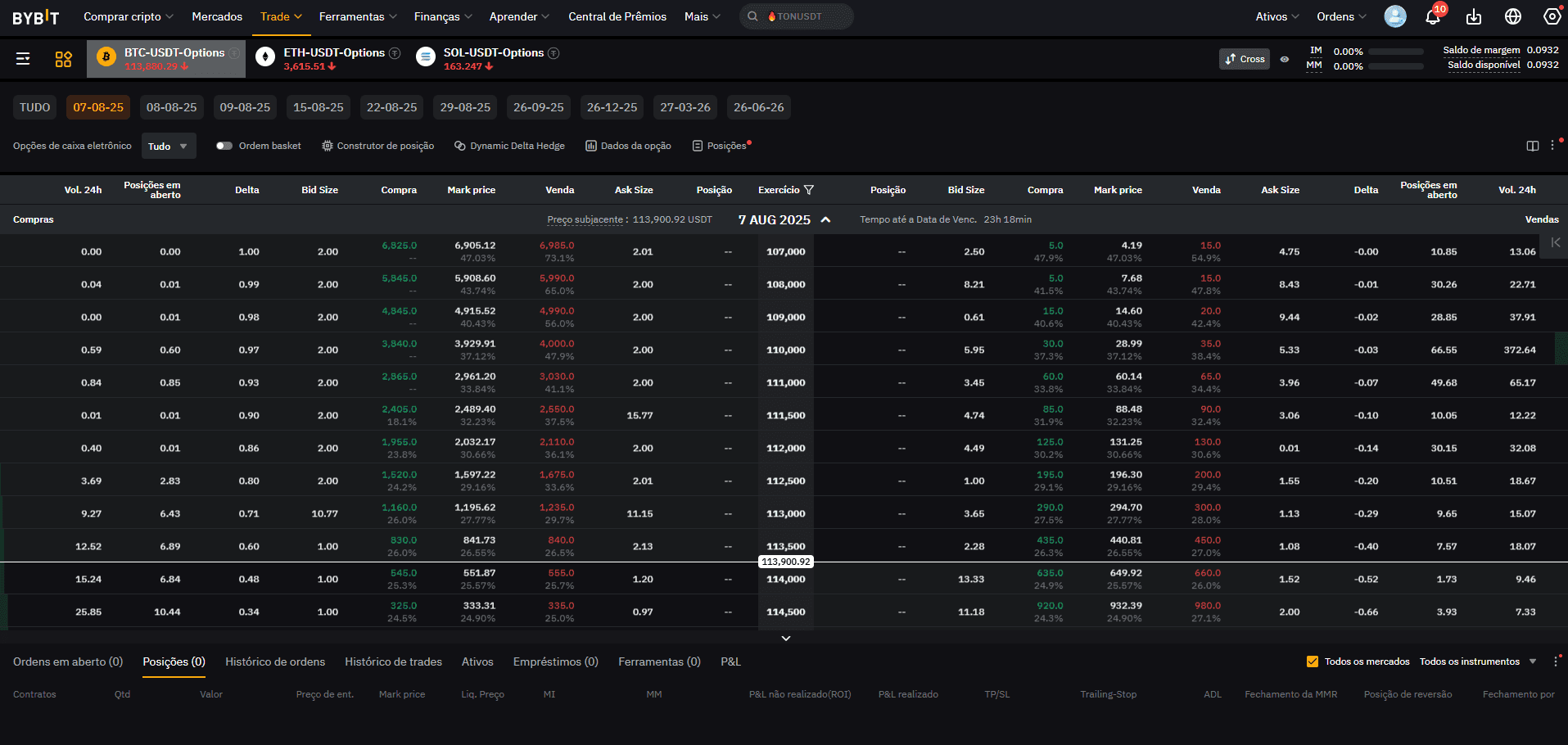Click the Ethereum coin icon
The width and height of the screenshot is (1568, 745).
click(x=265, y=56)
